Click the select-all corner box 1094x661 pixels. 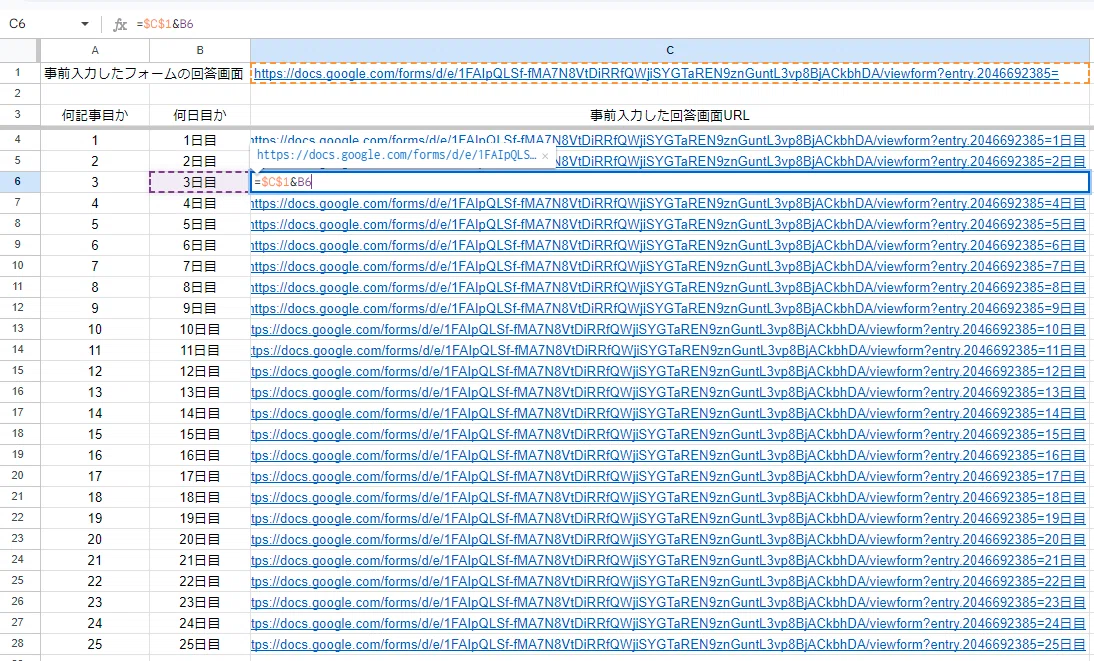point(20,50)
